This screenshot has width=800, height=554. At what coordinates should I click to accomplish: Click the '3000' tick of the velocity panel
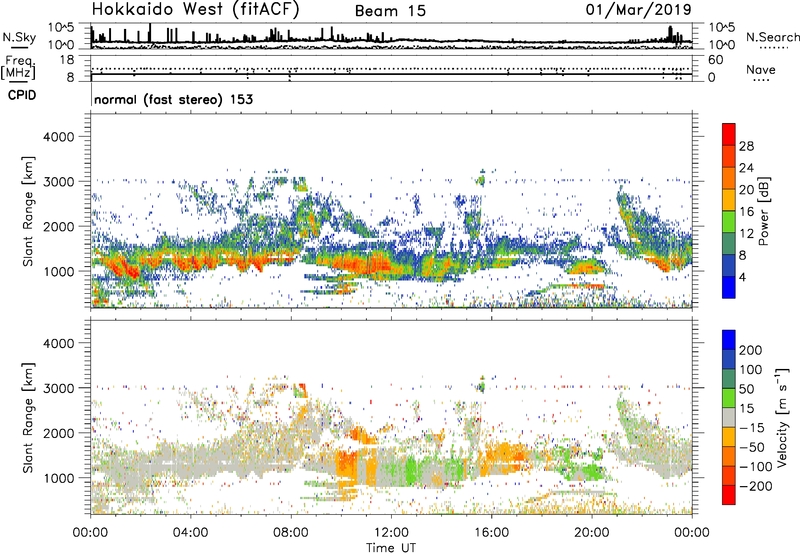(58, 388)
